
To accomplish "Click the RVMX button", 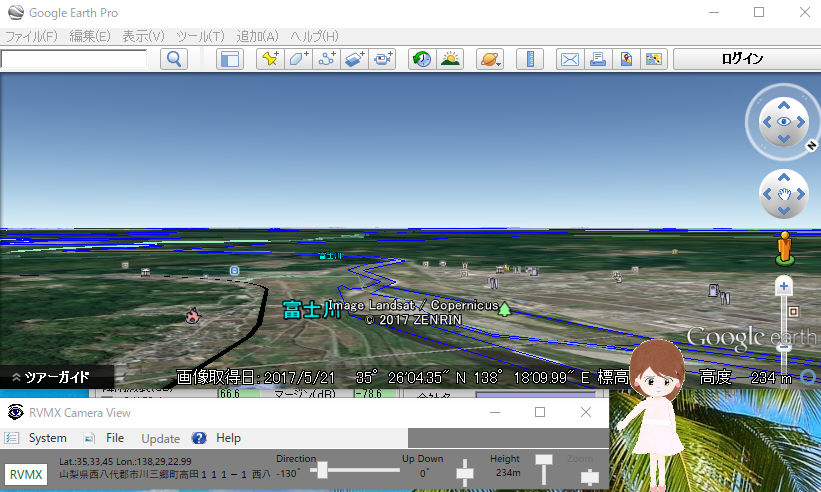I will (x=26, y=475).
